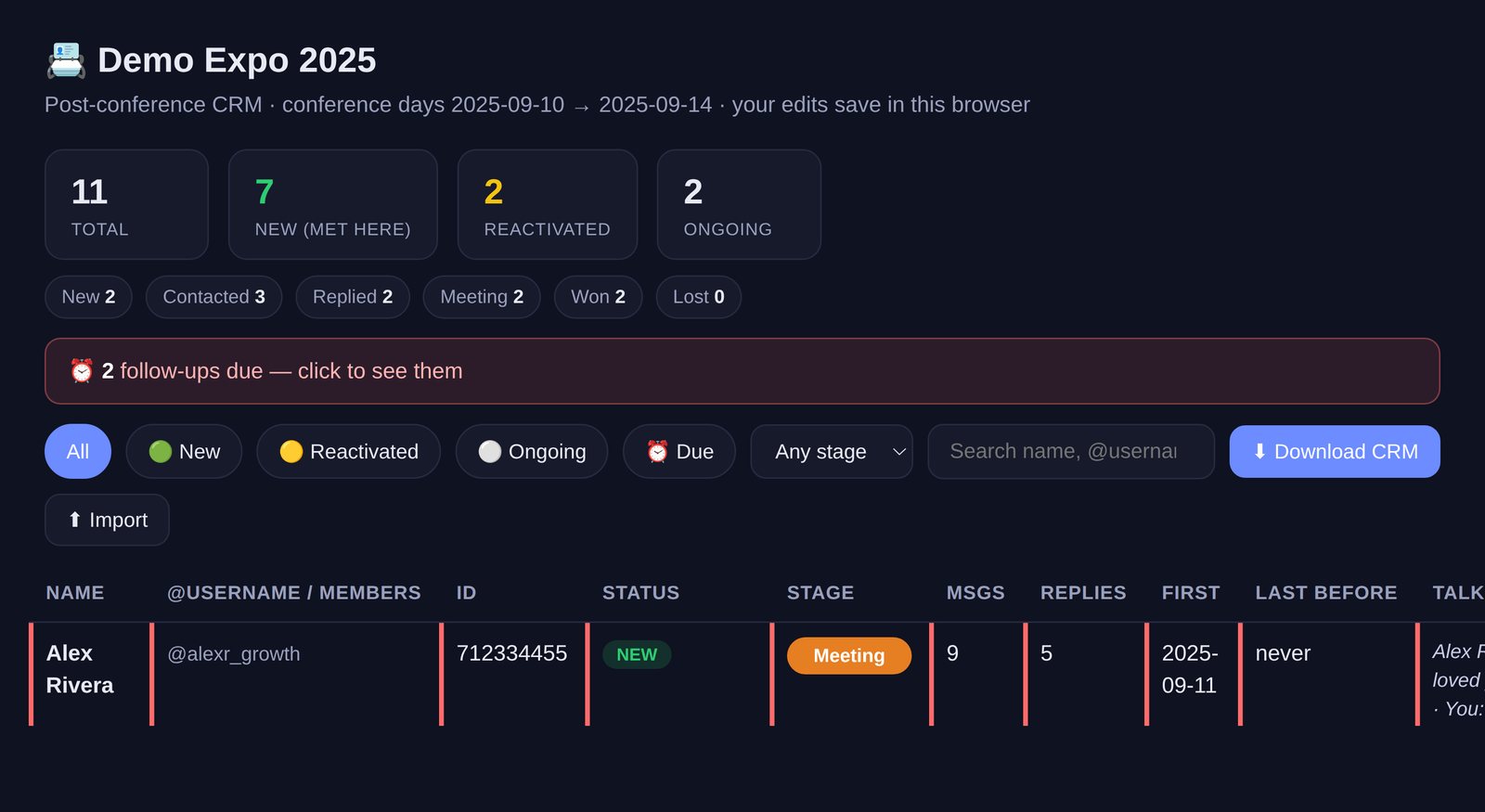Select the New 2 stage pill
The height and width of the screenshot is (812, 1485).
[88, 297]
